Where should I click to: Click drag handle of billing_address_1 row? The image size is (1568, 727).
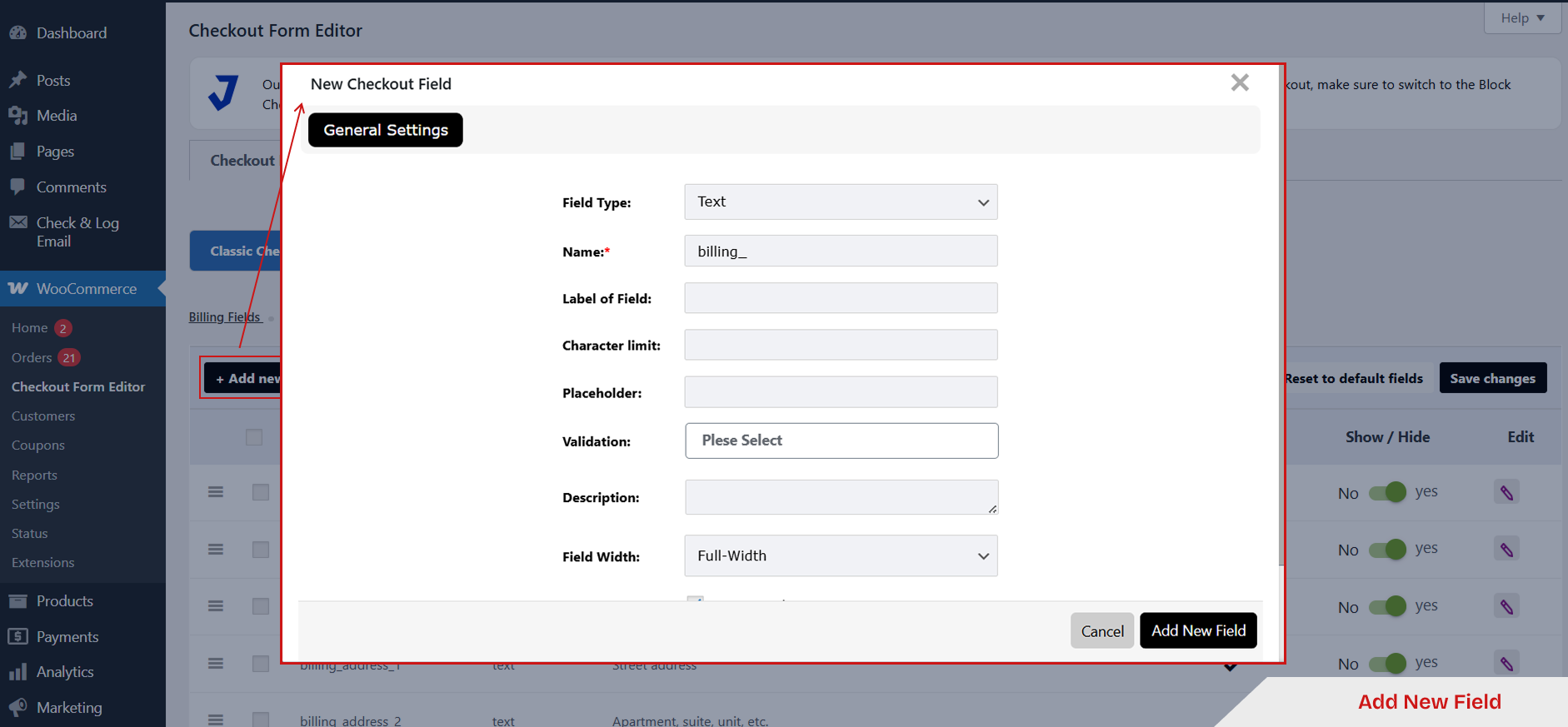[x=216, y=663]
